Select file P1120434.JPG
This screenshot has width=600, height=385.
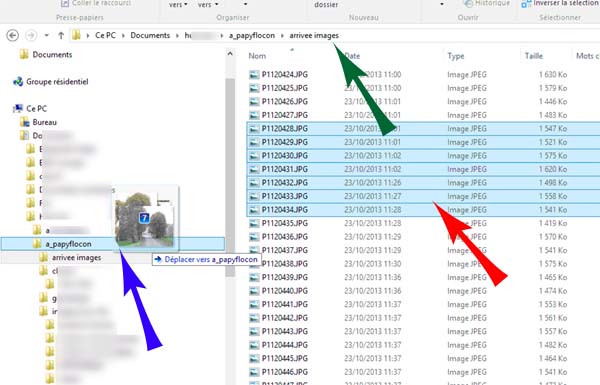(x=285, y=210)
